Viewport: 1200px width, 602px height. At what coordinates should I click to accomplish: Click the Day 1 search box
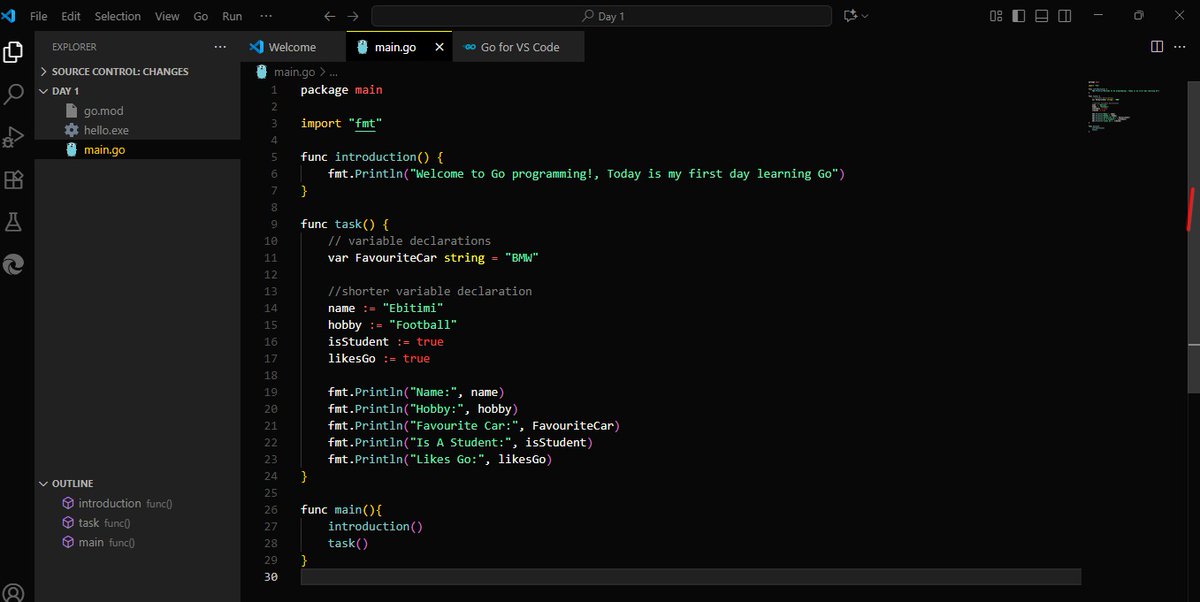pos(600,15)
